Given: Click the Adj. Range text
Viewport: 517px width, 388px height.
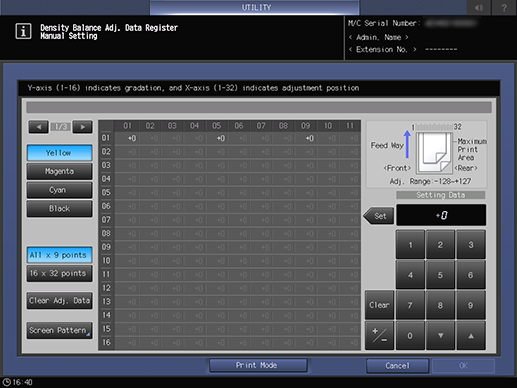Looking at the screenshot, I should pos(430,181).
